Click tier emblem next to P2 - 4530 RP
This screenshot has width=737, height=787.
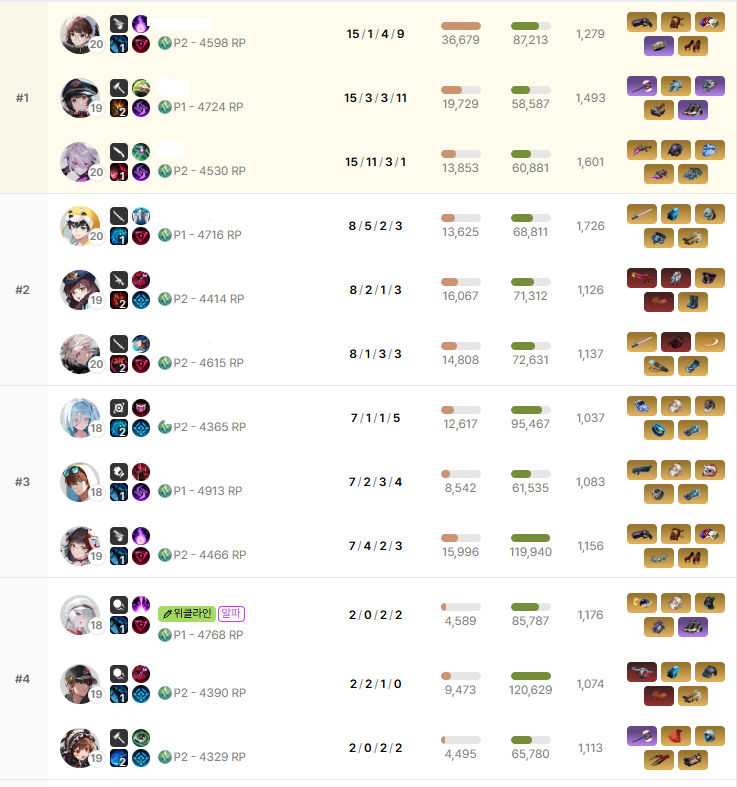(x=165, y=171)
